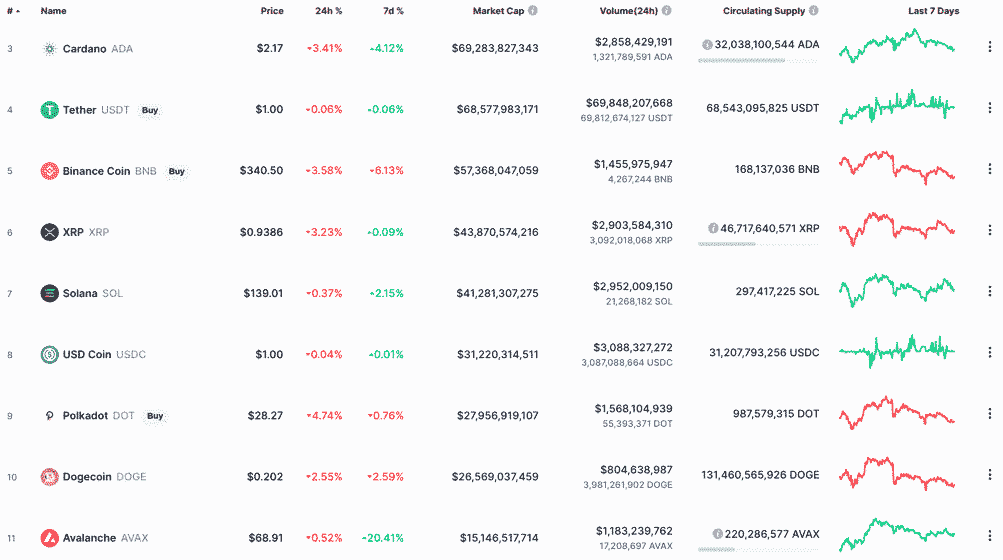Click the Market Cap info icon
The width and height of the screenshot is (1003, 560).
click(533, 10)
